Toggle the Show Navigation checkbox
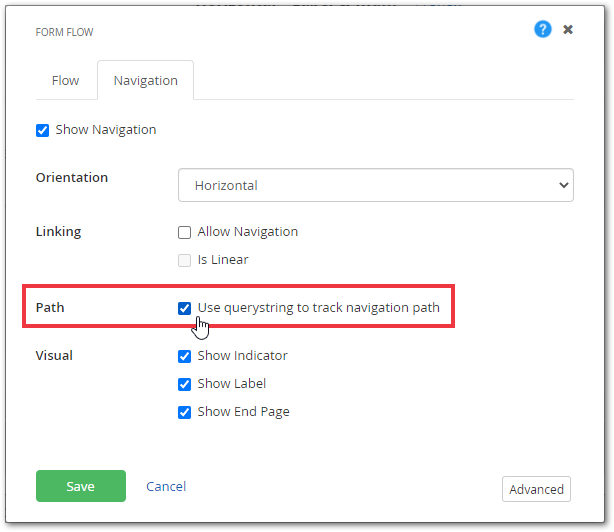 [x=42, y=130]
